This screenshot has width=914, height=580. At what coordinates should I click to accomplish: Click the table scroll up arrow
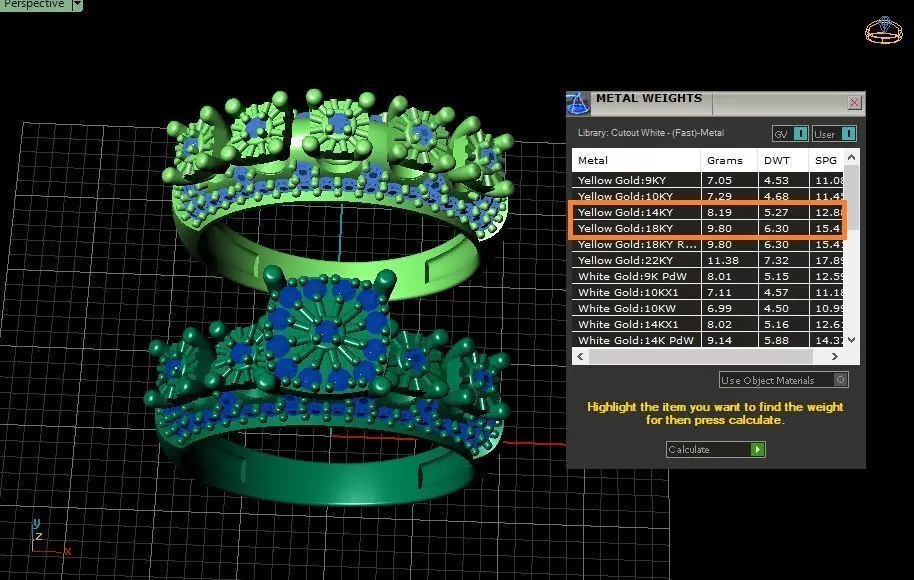point(852,157)
